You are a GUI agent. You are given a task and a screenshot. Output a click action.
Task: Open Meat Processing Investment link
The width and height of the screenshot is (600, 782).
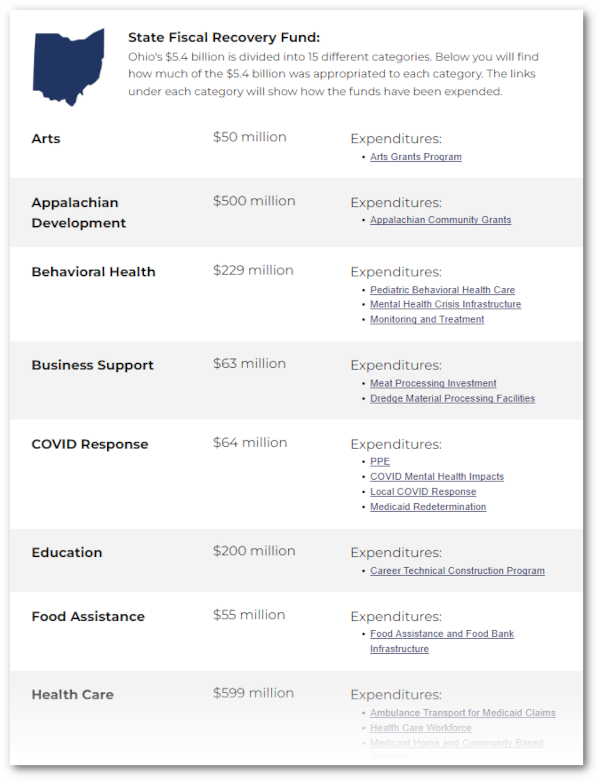433,383
